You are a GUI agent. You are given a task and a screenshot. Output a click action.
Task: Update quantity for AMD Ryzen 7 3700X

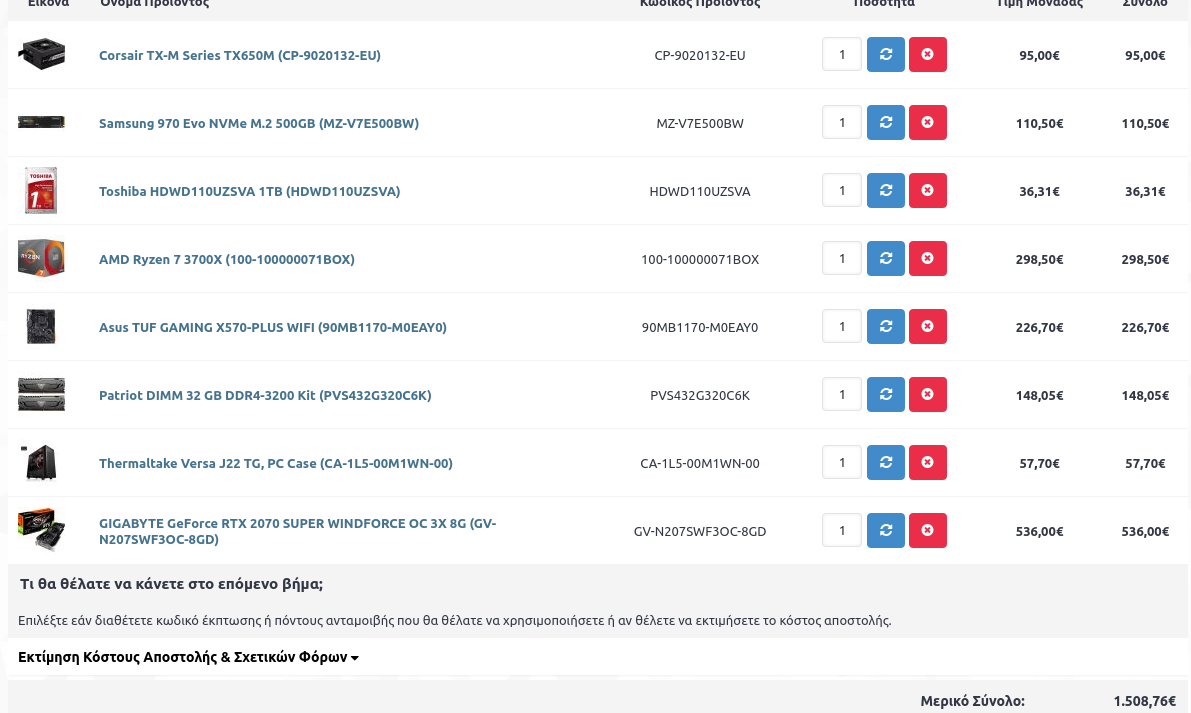[x=886, y=258]
